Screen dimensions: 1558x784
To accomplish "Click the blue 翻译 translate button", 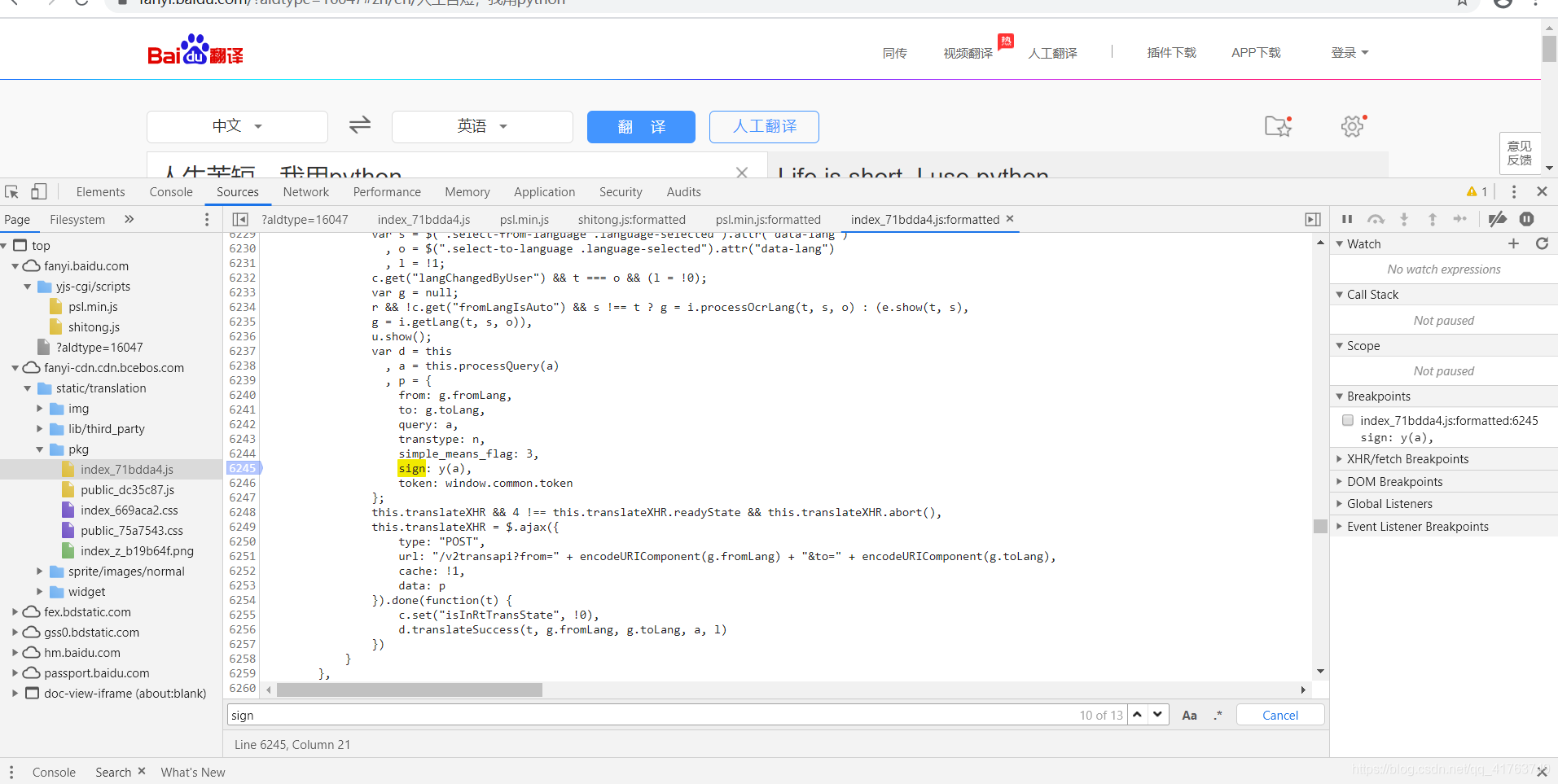I will [x=641, y=127].
